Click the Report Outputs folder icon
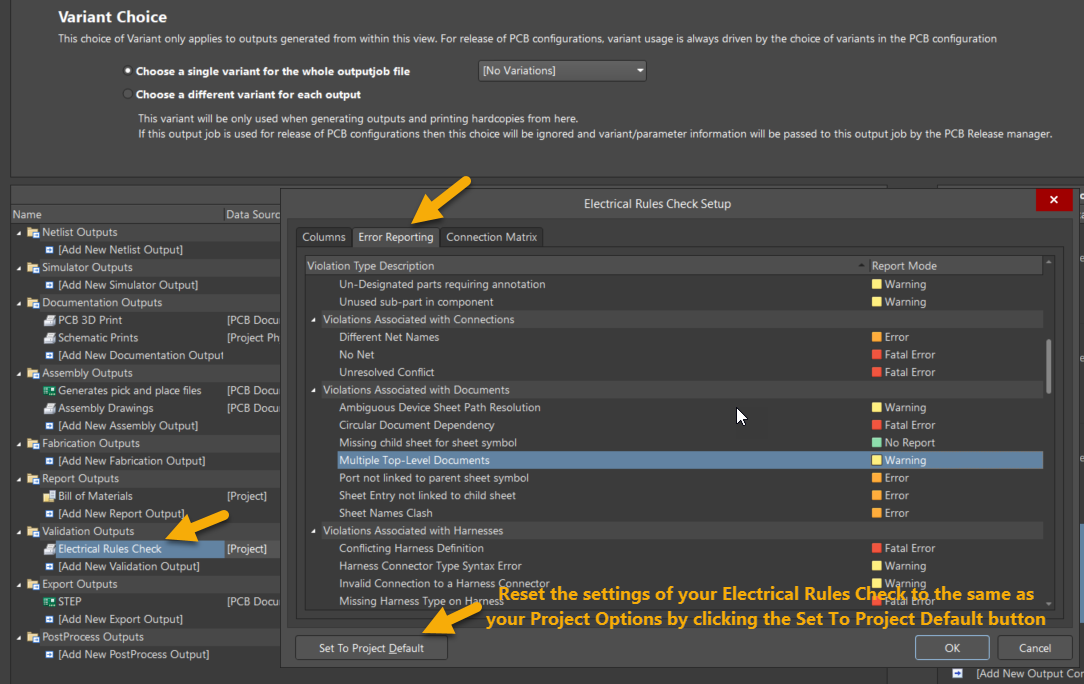The width and height of the screenshot is (1084, 684). pos(33,479)
